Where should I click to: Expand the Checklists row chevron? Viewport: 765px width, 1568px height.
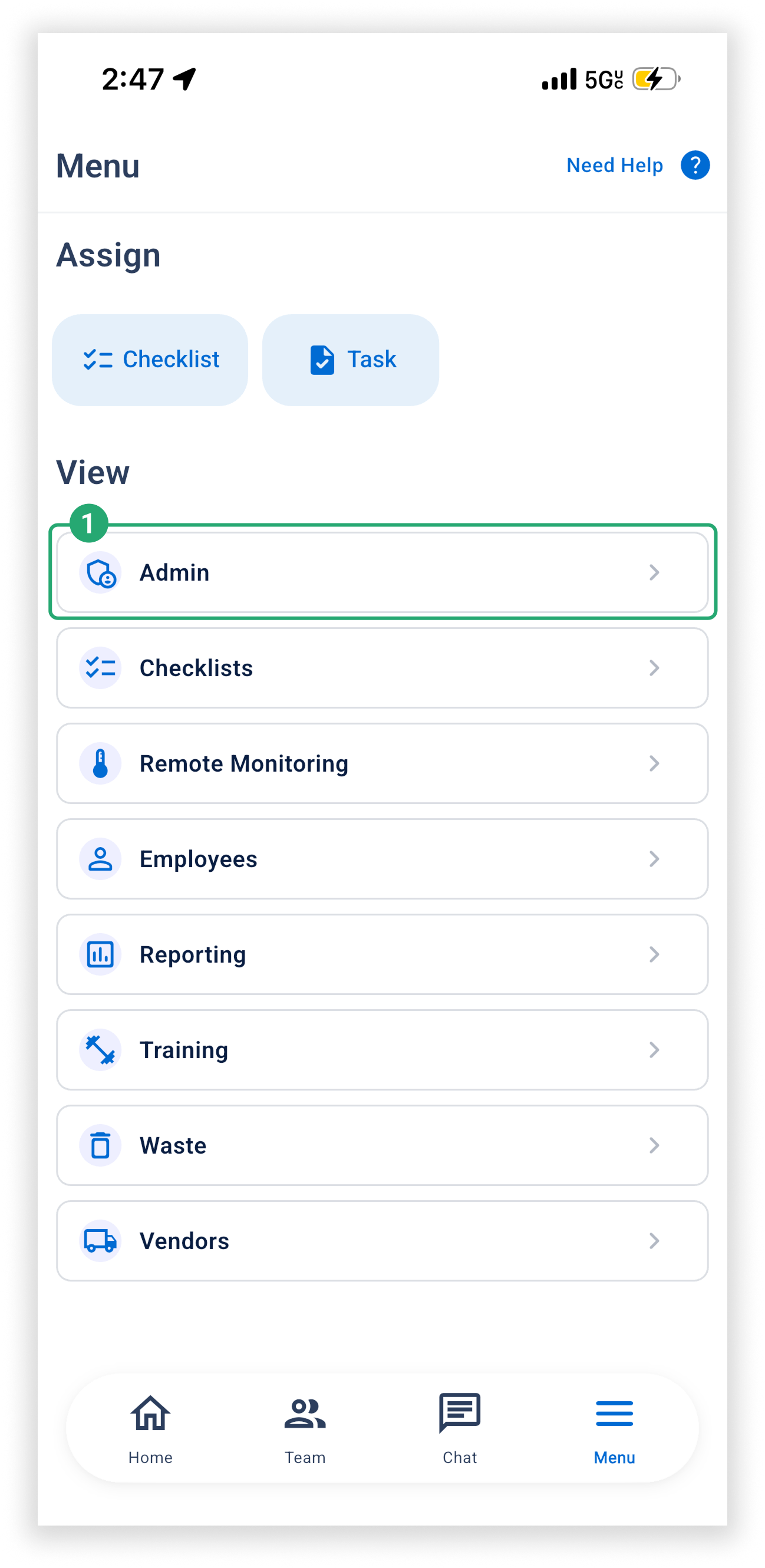click(654, 668)
